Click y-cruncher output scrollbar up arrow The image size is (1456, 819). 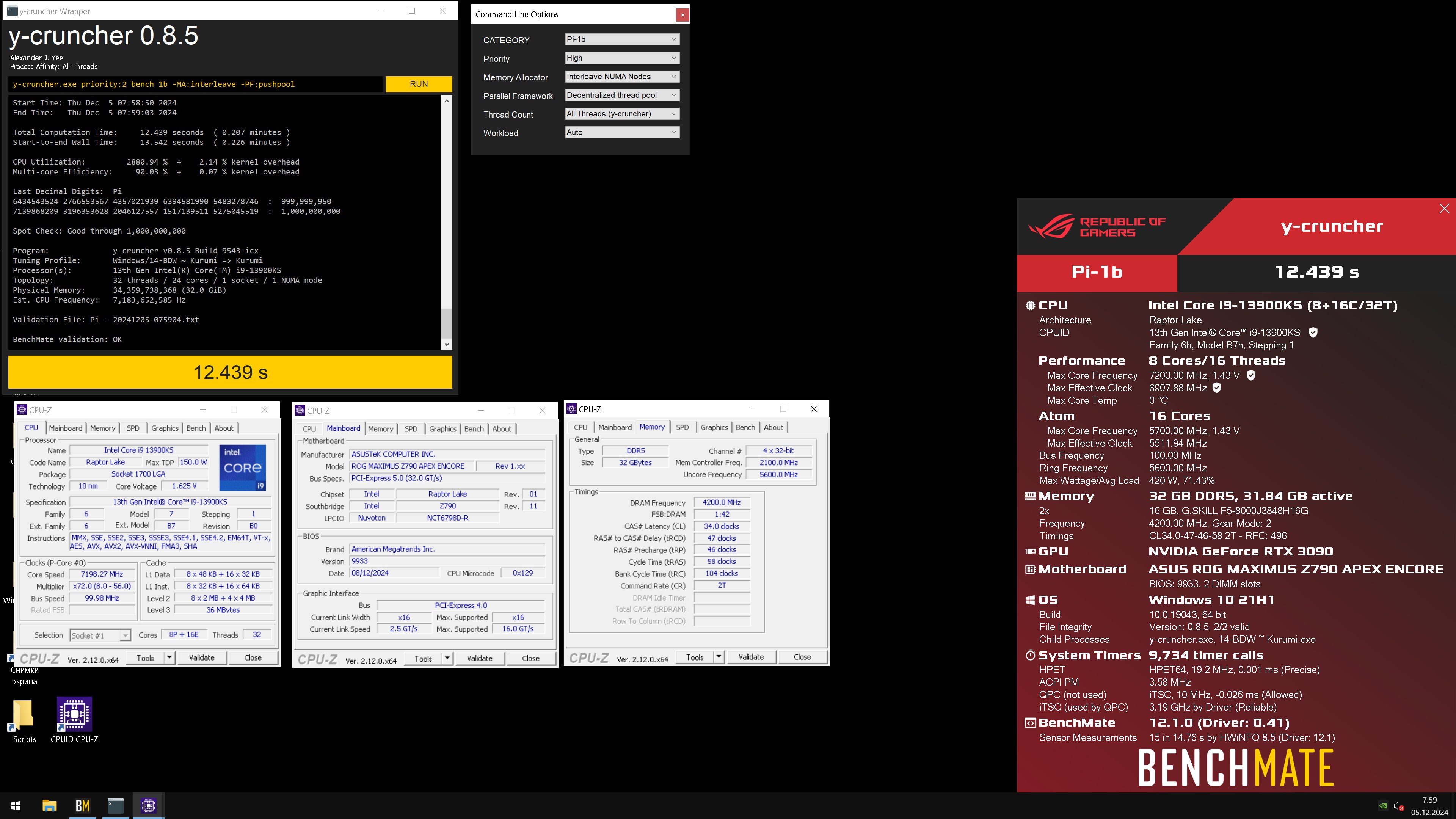447,100
